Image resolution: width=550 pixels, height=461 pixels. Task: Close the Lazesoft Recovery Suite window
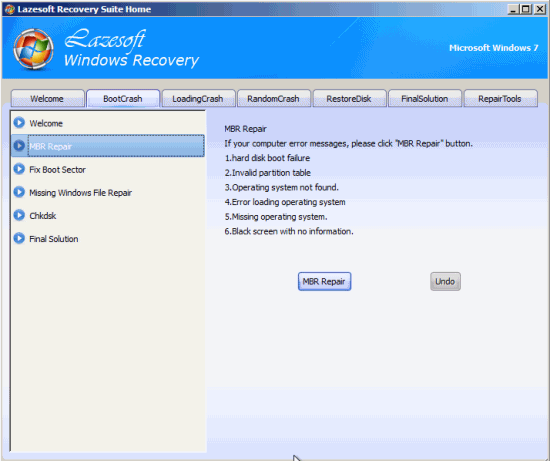539,9
